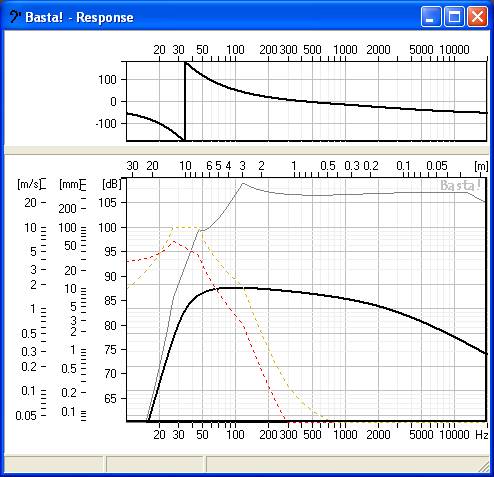This screenshot has width=494, height=477.
Task: Maximize the Basta! Response window
Action: click(454, 16)
